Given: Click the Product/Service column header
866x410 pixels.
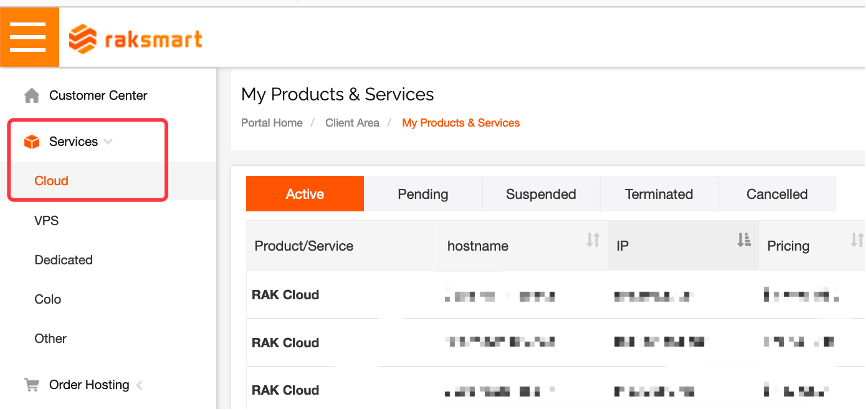Looking at the screenshot, I should tap(304, 246).
